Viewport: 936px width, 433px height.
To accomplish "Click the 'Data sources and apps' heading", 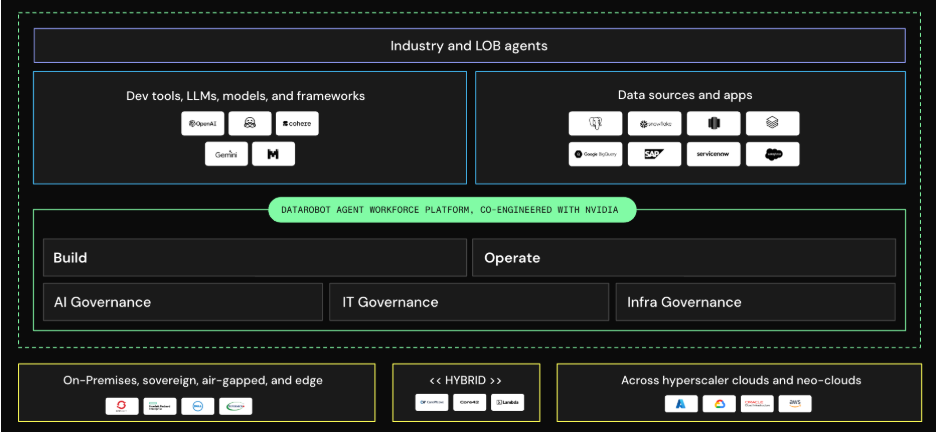I will pos(685,95).
